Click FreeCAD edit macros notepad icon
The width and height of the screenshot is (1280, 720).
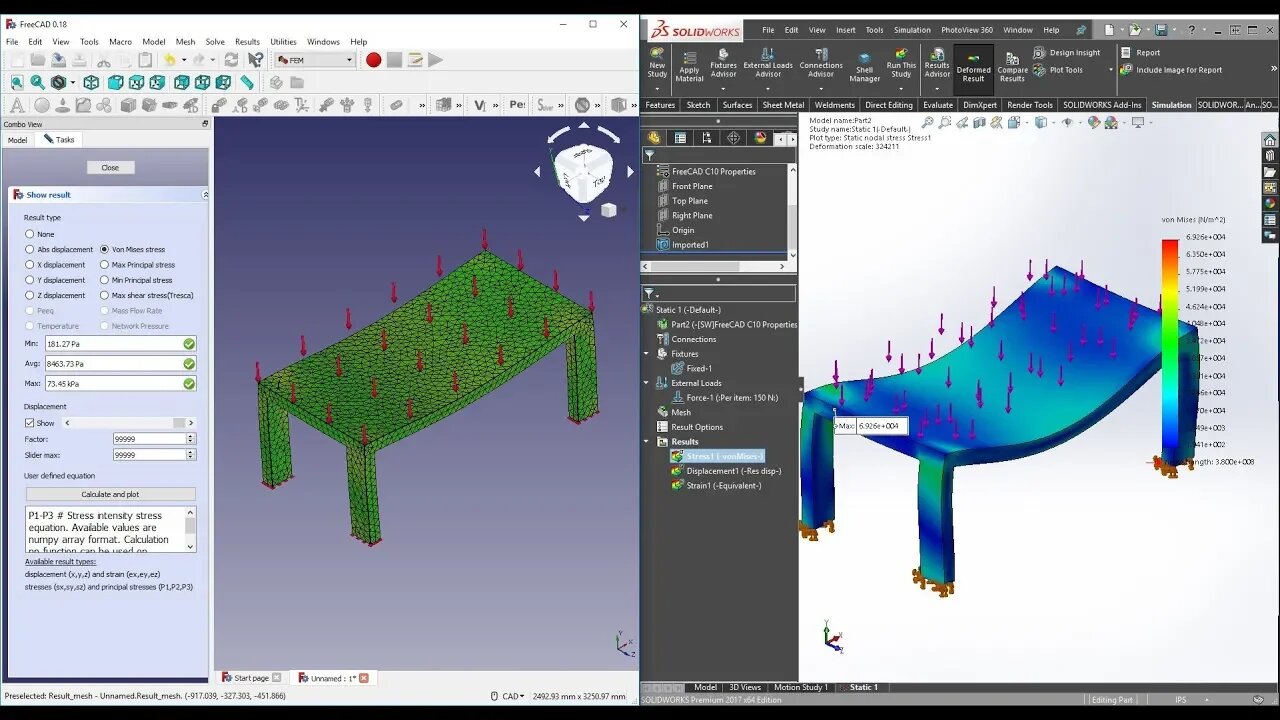[x=414, y=60]
